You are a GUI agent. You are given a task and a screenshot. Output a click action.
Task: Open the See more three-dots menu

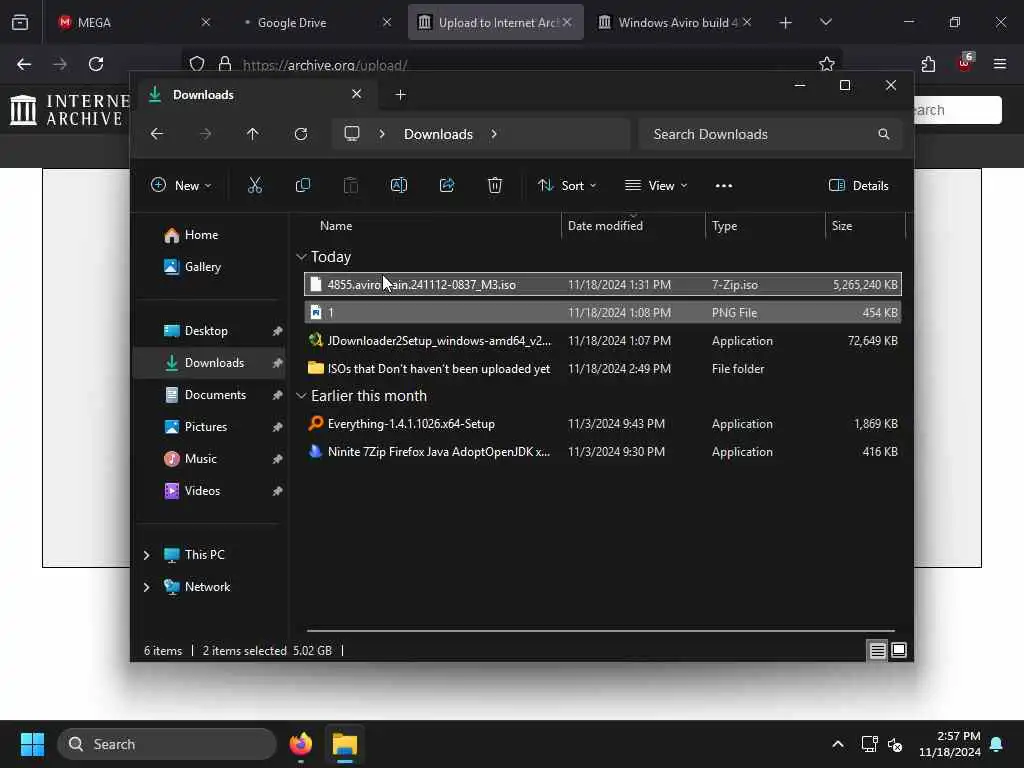[x=724, y=186]
